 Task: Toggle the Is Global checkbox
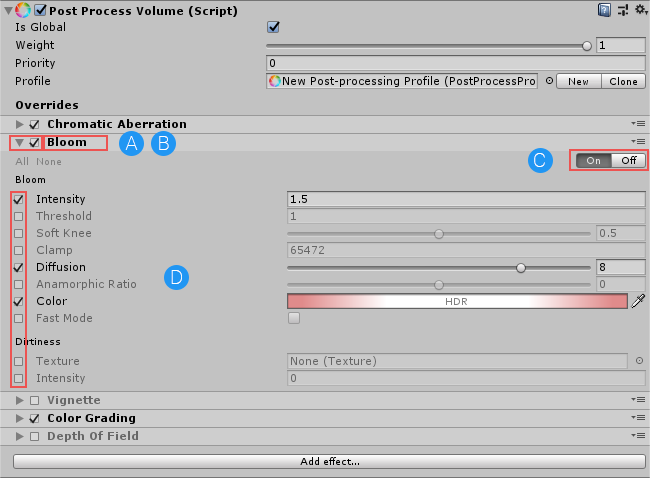pos(273,27)
